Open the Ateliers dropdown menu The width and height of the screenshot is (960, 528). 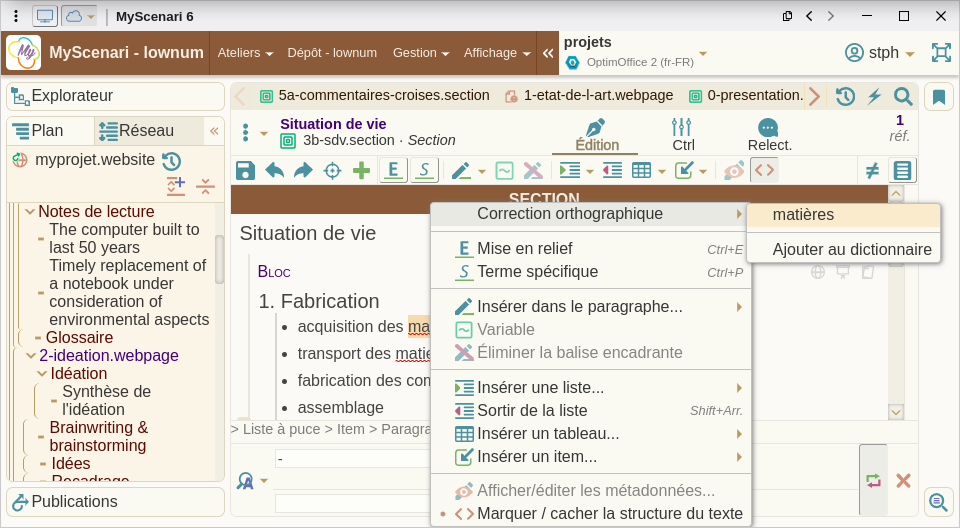tap(243, 53)
